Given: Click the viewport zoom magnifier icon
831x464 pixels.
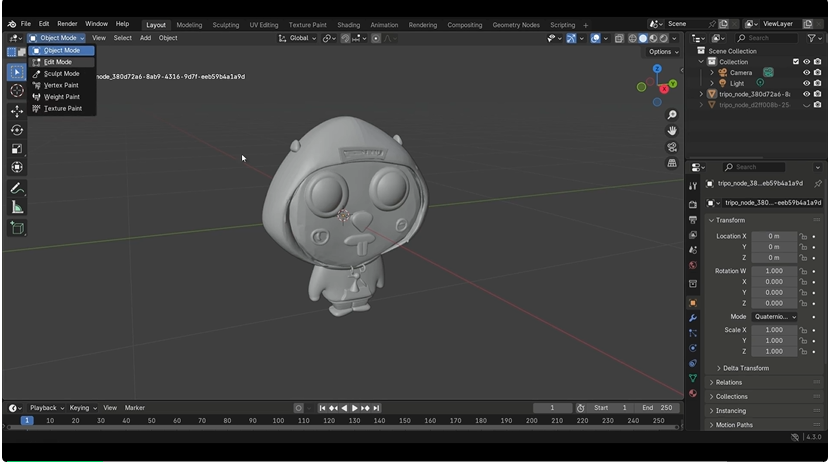Looking at the screenshot, I should click(672, 115).
